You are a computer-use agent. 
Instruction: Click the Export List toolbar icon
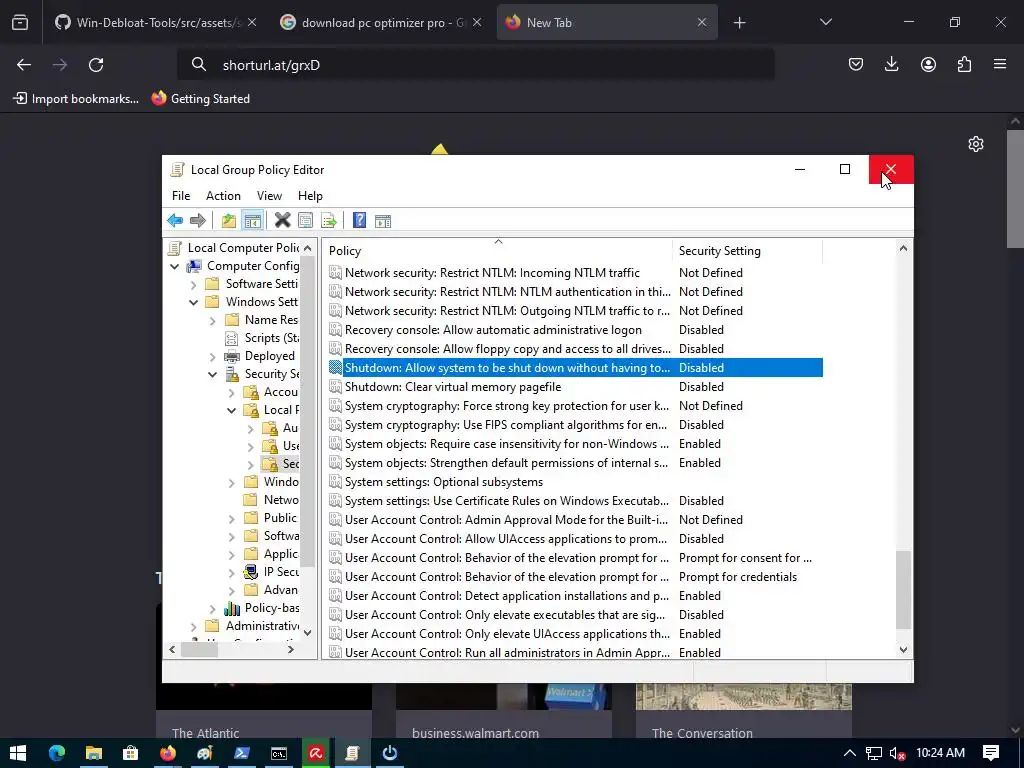tap(328, 221)
